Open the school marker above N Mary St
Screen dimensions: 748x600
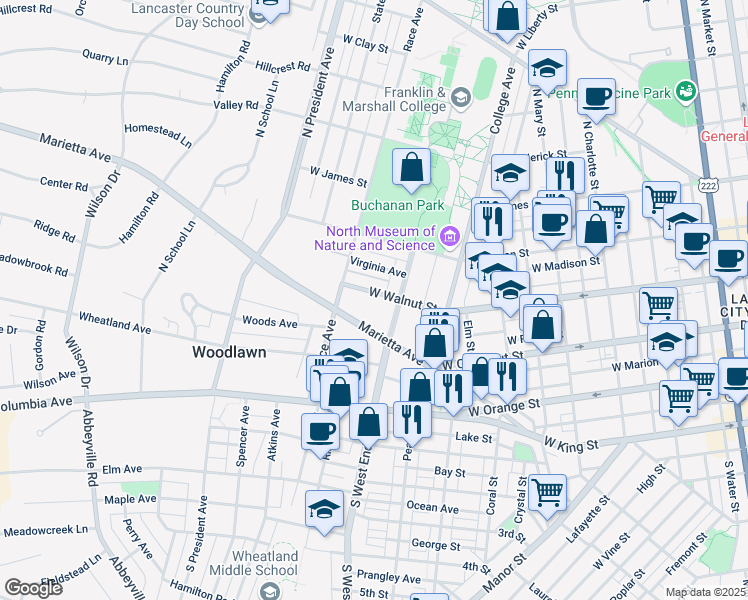[x=547, y=69]
